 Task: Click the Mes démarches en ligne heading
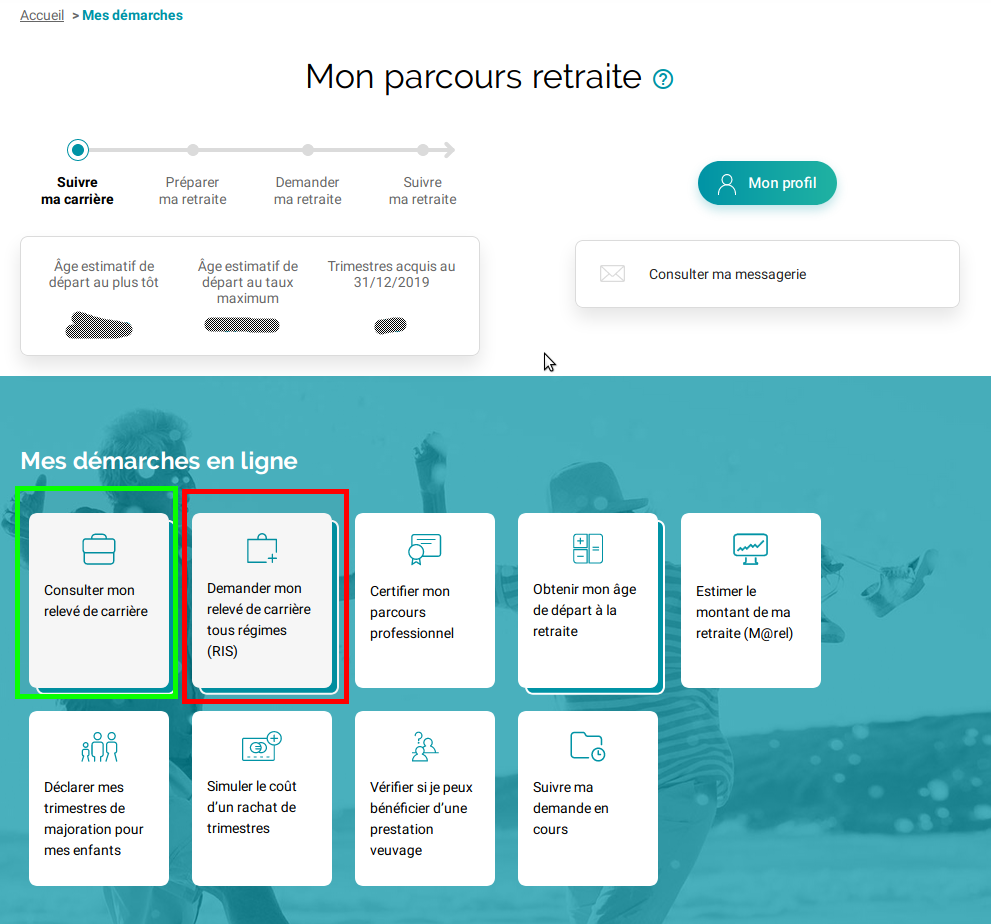(x=159, y=461)
